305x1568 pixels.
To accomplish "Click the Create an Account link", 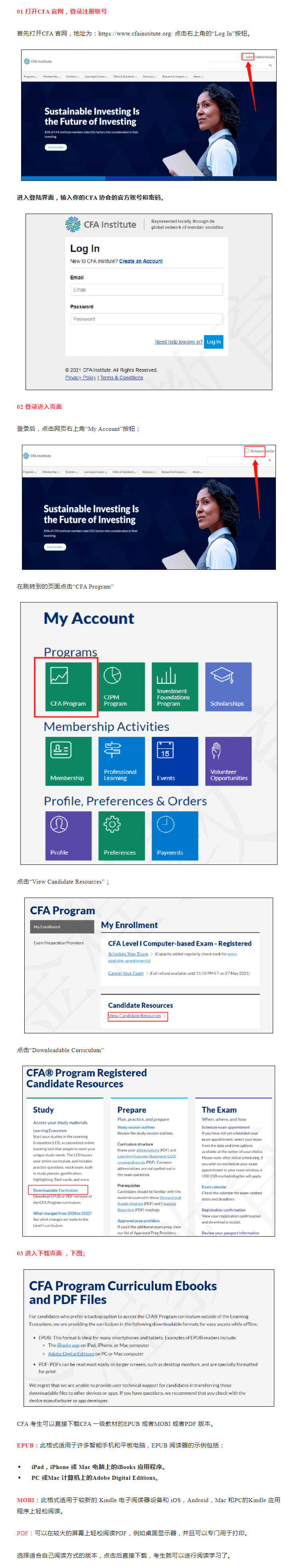I will [x=141, y=261].
